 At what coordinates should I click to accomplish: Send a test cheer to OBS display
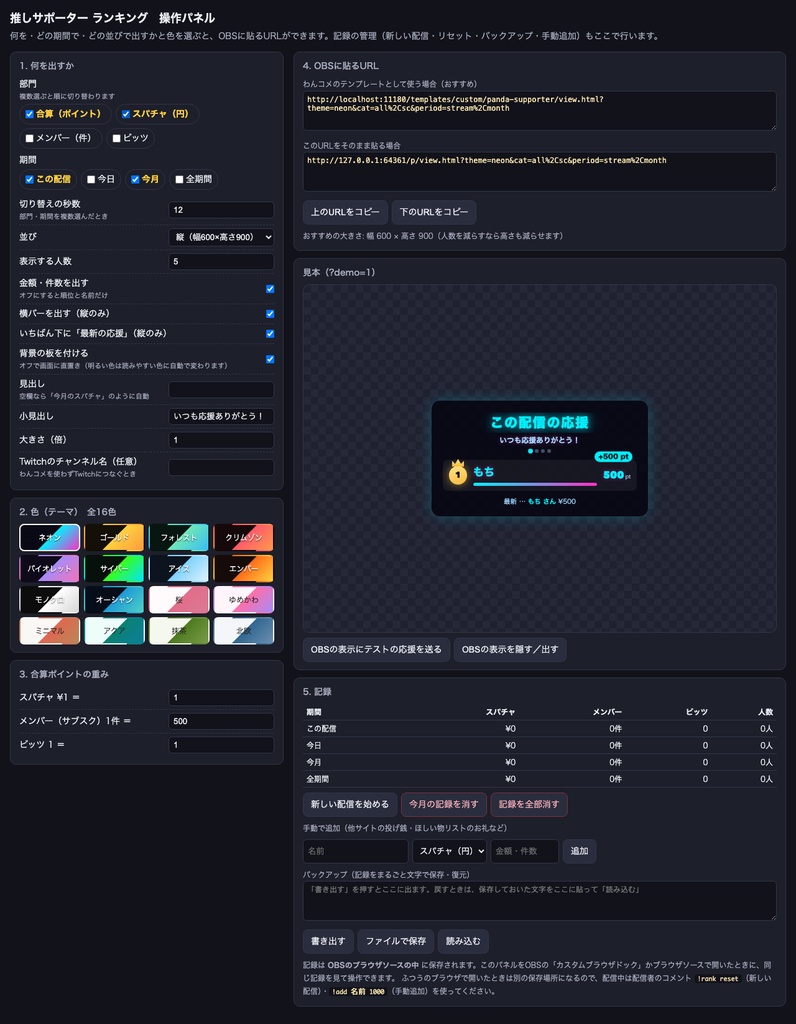click(376, 650)
